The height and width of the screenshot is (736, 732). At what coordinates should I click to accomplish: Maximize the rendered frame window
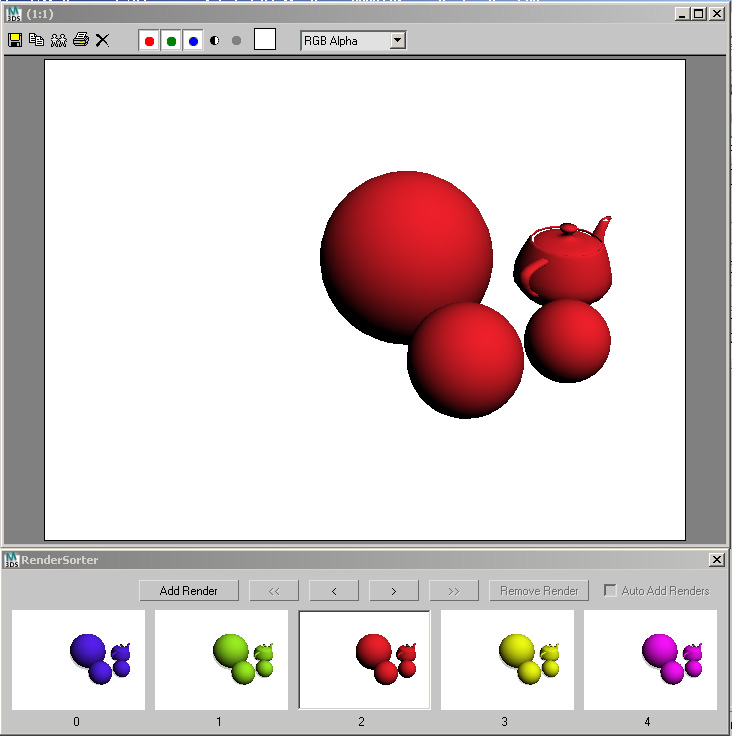tap(699, 14)
